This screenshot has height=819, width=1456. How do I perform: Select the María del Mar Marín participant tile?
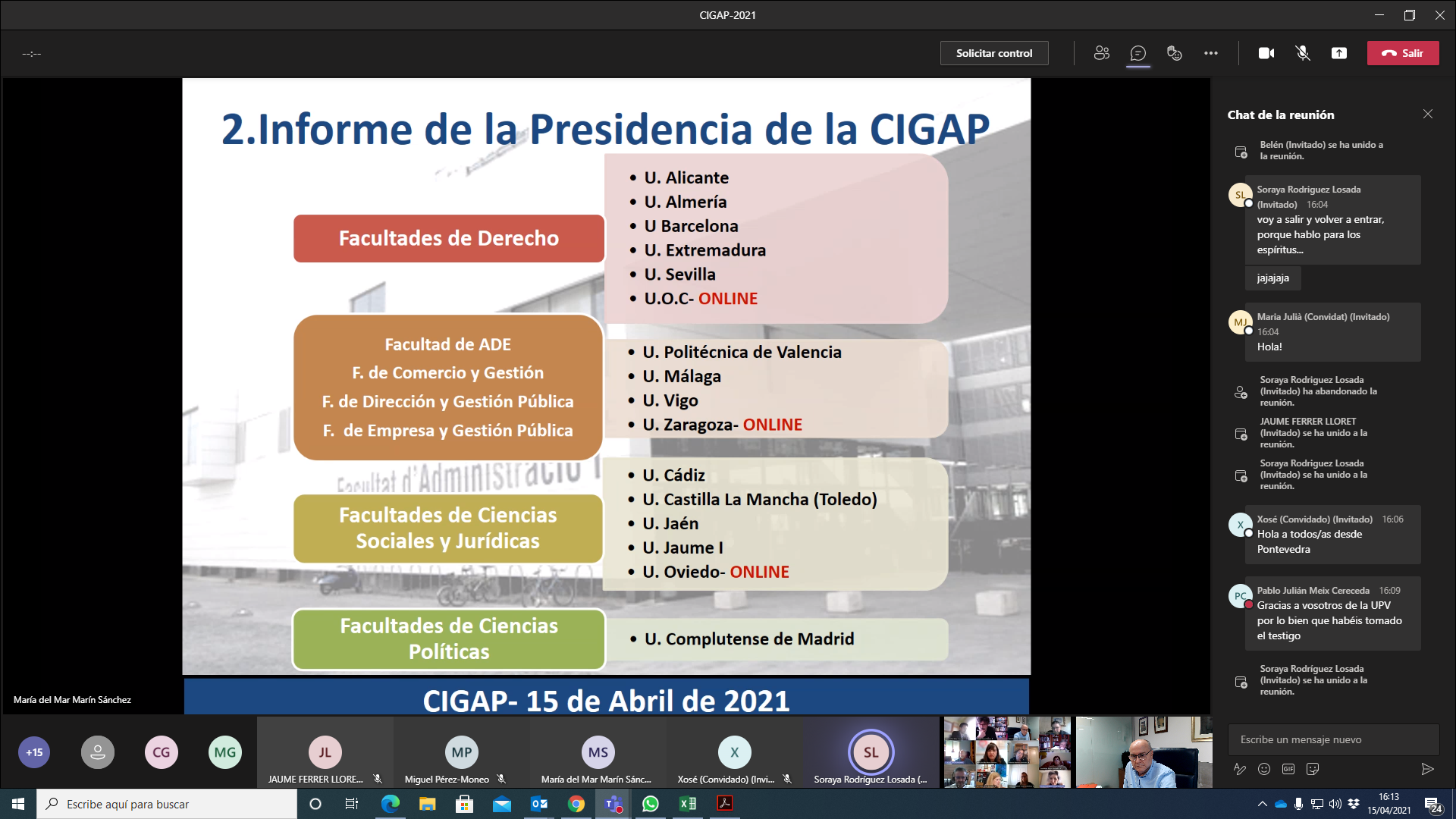(x=598, y=752)
